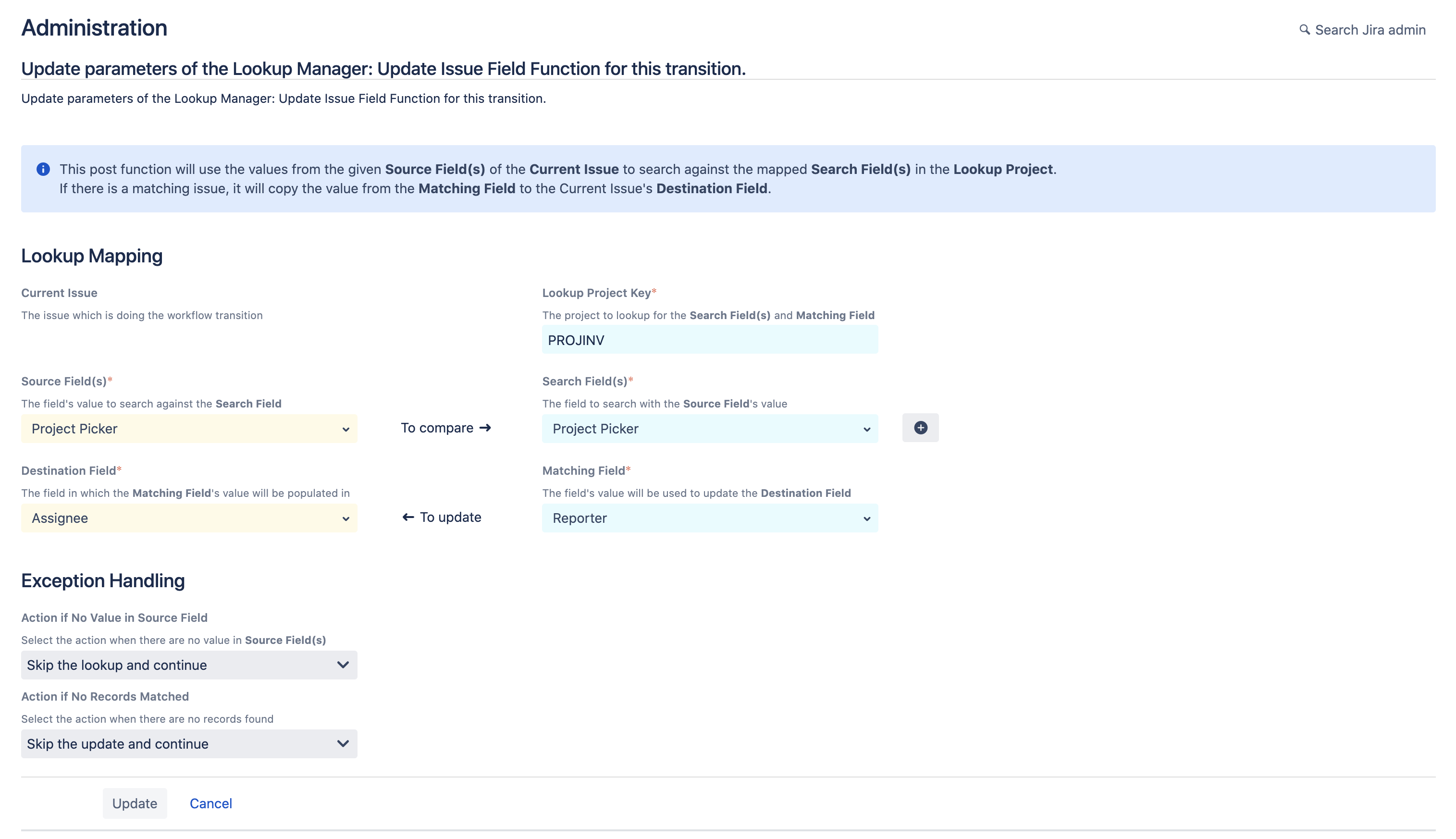This screenshot has width=1456, height=839.
Task: Click the Cancel link
Action: coord(210,803)
